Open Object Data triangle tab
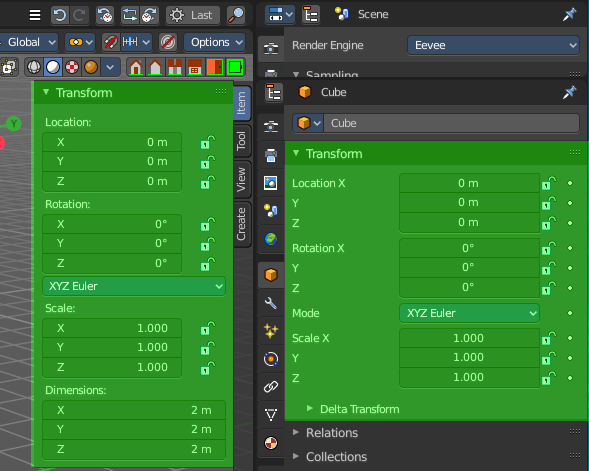Image resolution: width=589 pixels, height=471 pixels. (x=271, y=415)
